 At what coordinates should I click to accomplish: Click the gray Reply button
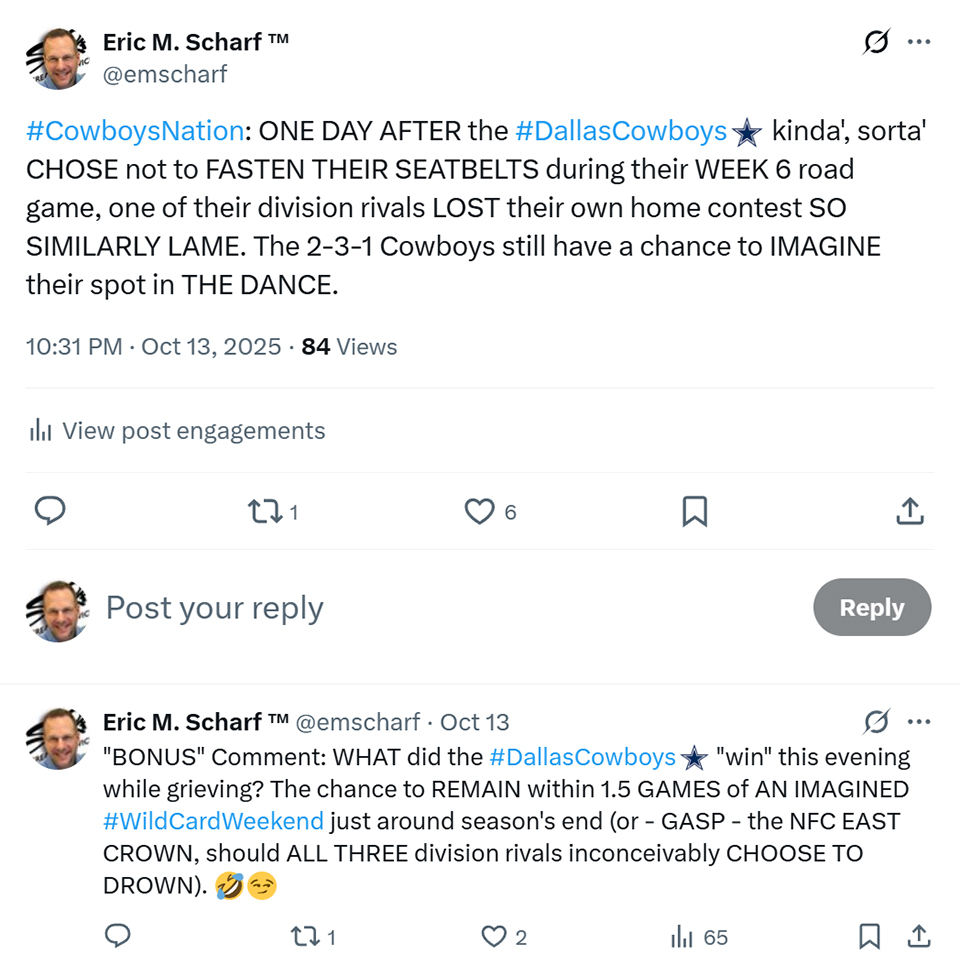[x=871, y=608]
